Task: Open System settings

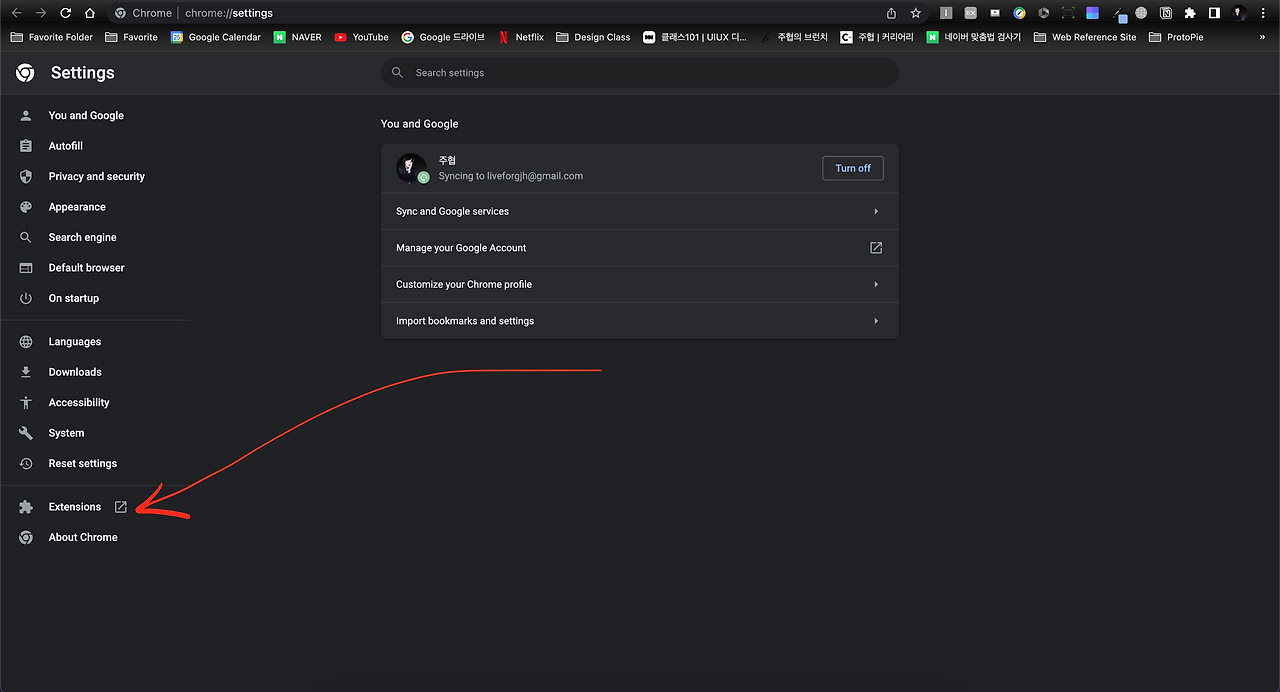Action: (x=66, y=433)
